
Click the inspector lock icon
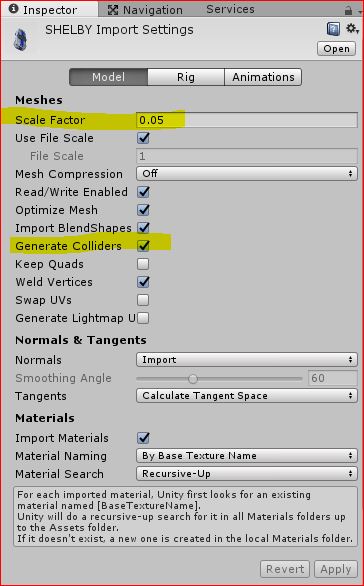(348, 10)
